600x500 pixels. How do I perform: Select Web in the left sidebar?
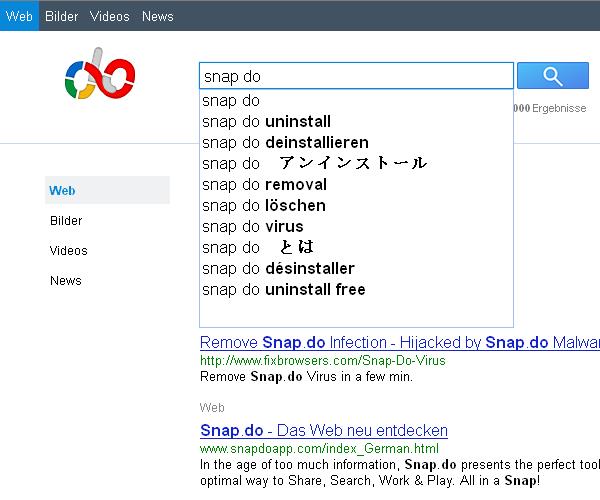[107, 190]
